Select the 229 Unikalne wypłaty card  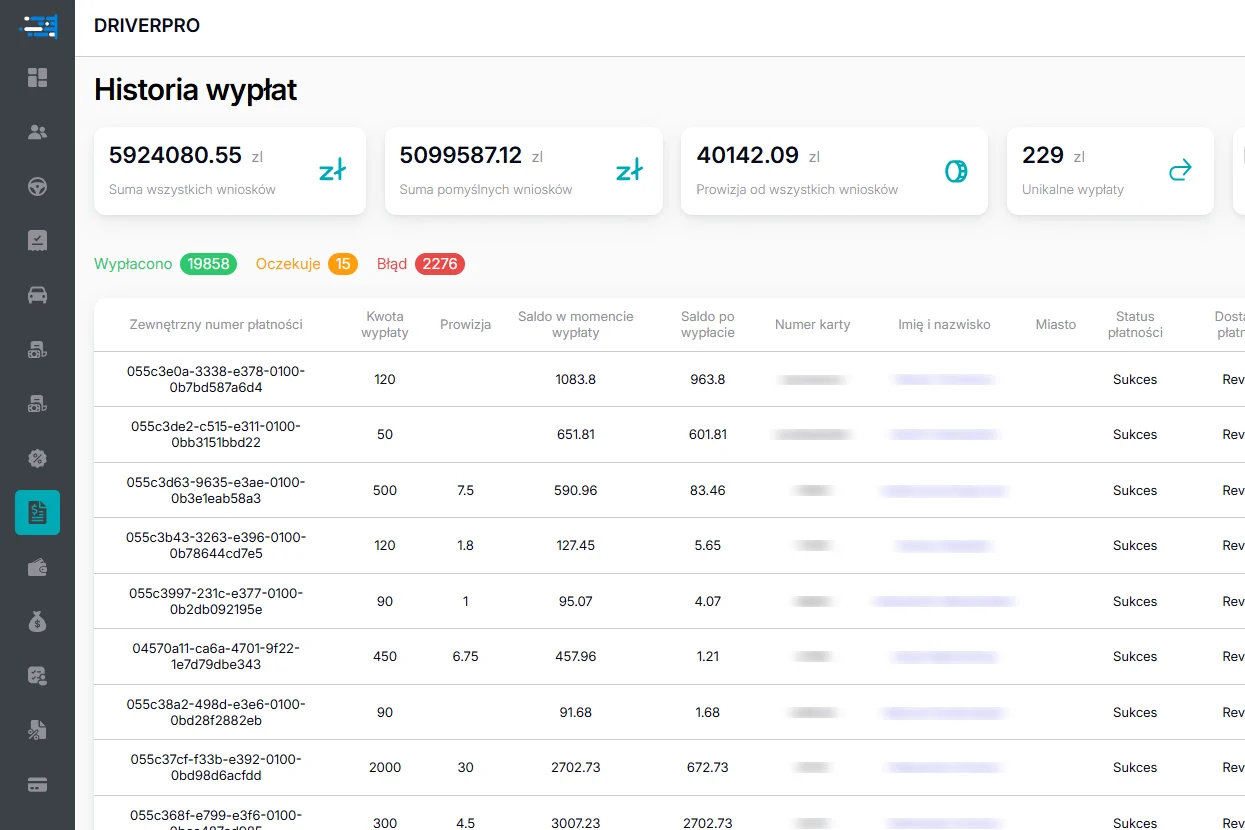pos(1110,171)
